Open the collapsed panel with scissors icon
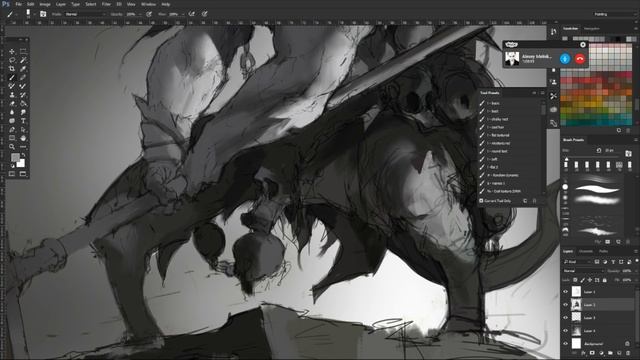Image resolution: width=640 pixels, height=360 pixels. pyautogui.click(x=553, y=96)
